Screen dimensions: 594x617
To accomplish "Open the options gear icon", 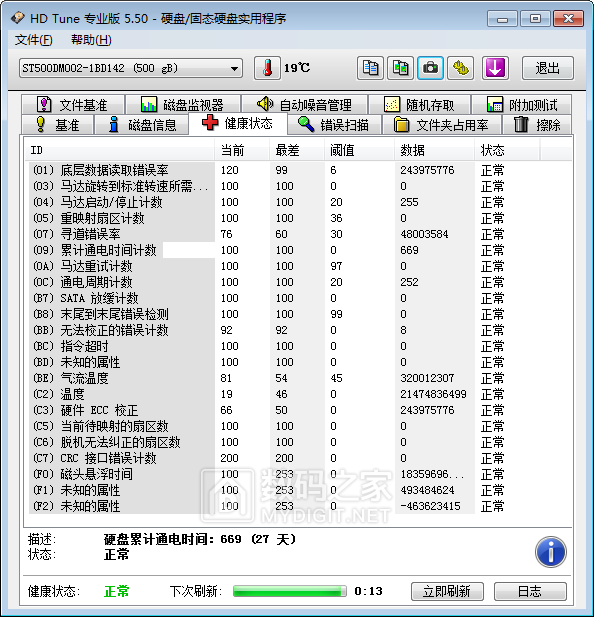I will (x=460, y=68).
